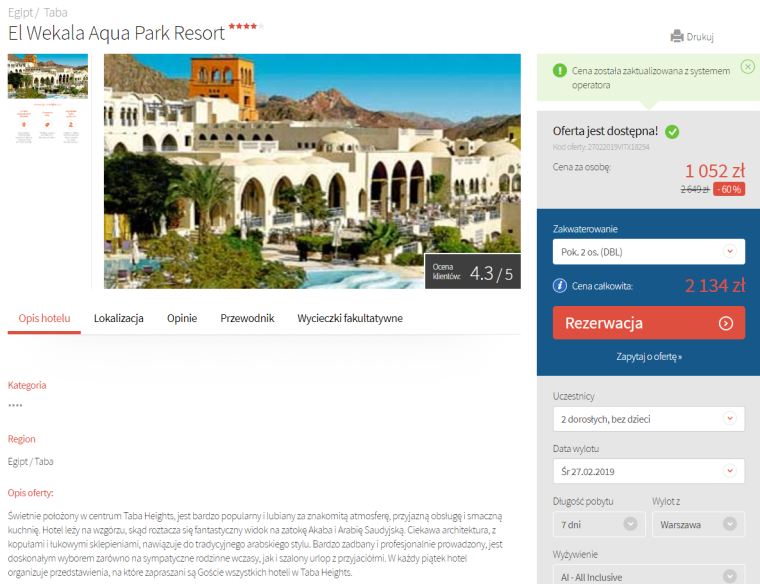Viewport: 760px width, 584px height.
Task: Click the green exclamation alert icon
Action: point(559,71)
